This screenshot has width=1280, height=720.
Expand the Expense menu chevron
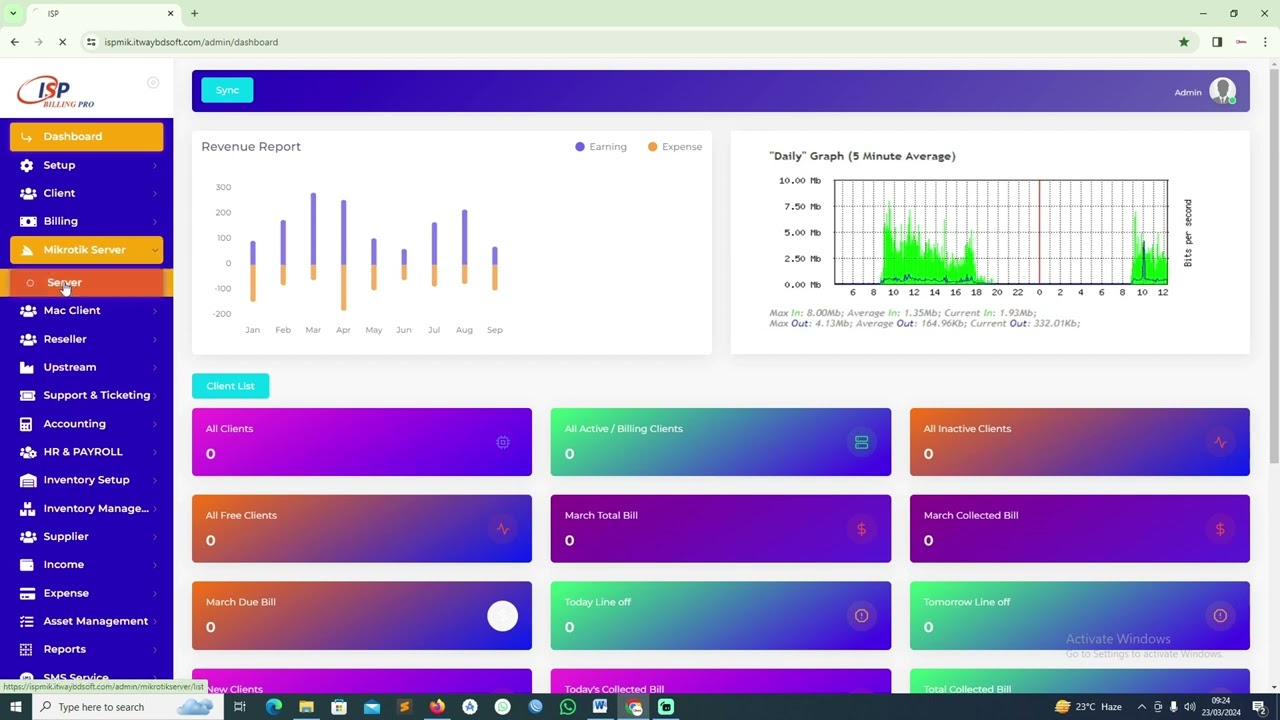155,593
